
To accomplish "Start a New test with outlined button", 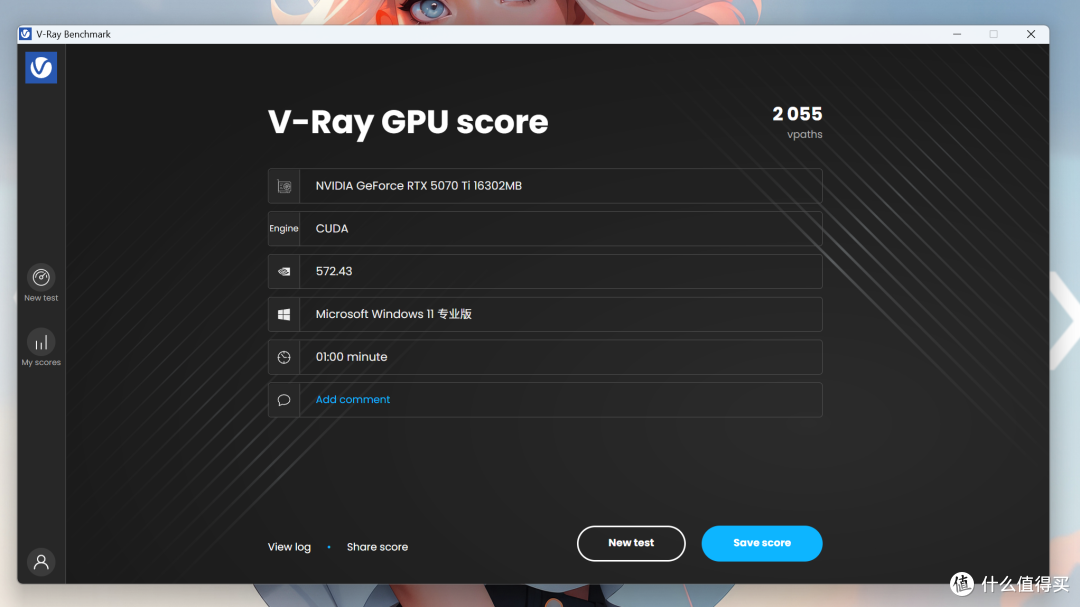I will (631, 544).
